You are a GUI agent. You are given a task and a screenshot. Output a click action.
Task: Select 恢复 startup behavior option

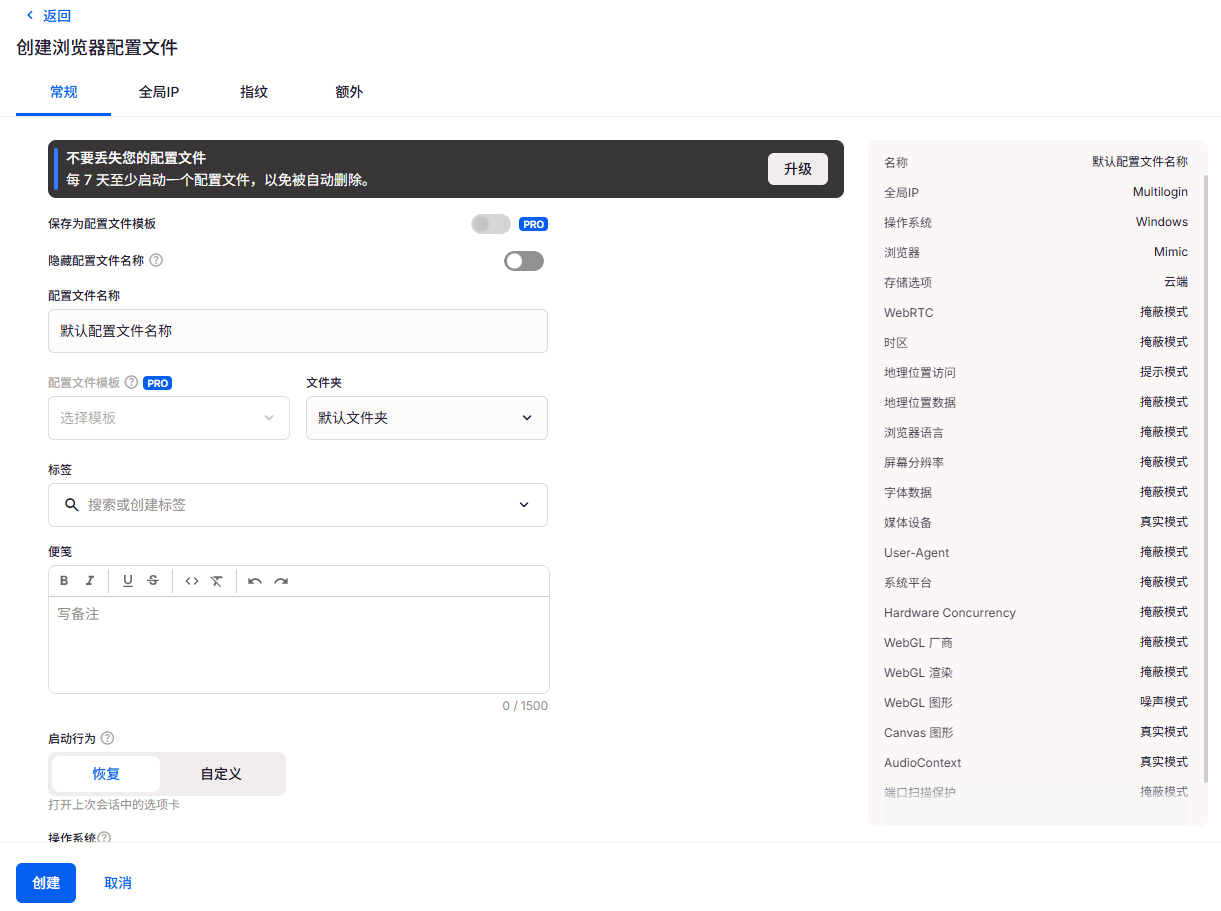106,774
